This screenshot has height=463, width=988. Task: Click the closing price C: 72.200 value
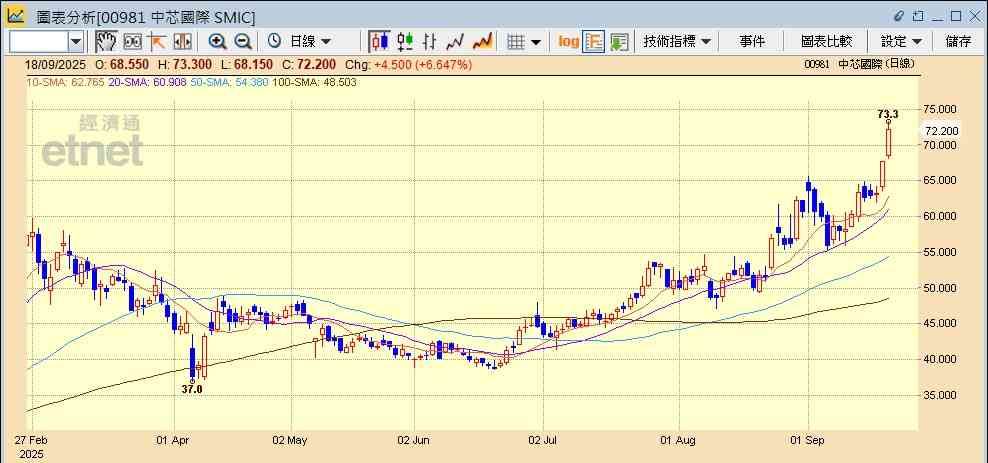click(309, 64)
